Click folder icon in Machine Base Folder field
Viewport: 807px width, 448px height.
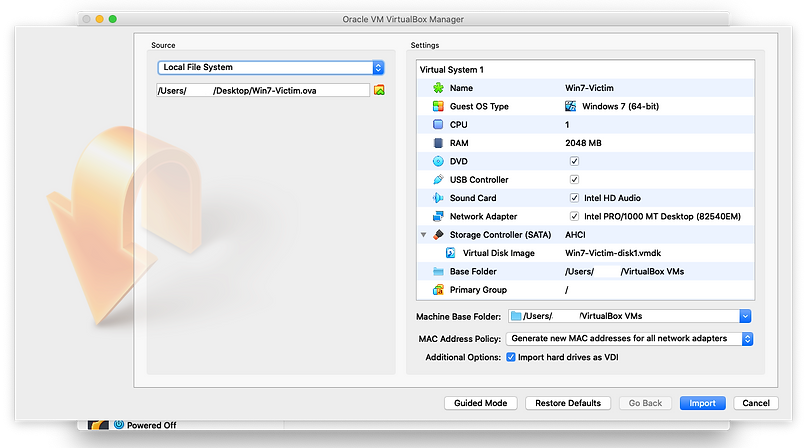516,316
